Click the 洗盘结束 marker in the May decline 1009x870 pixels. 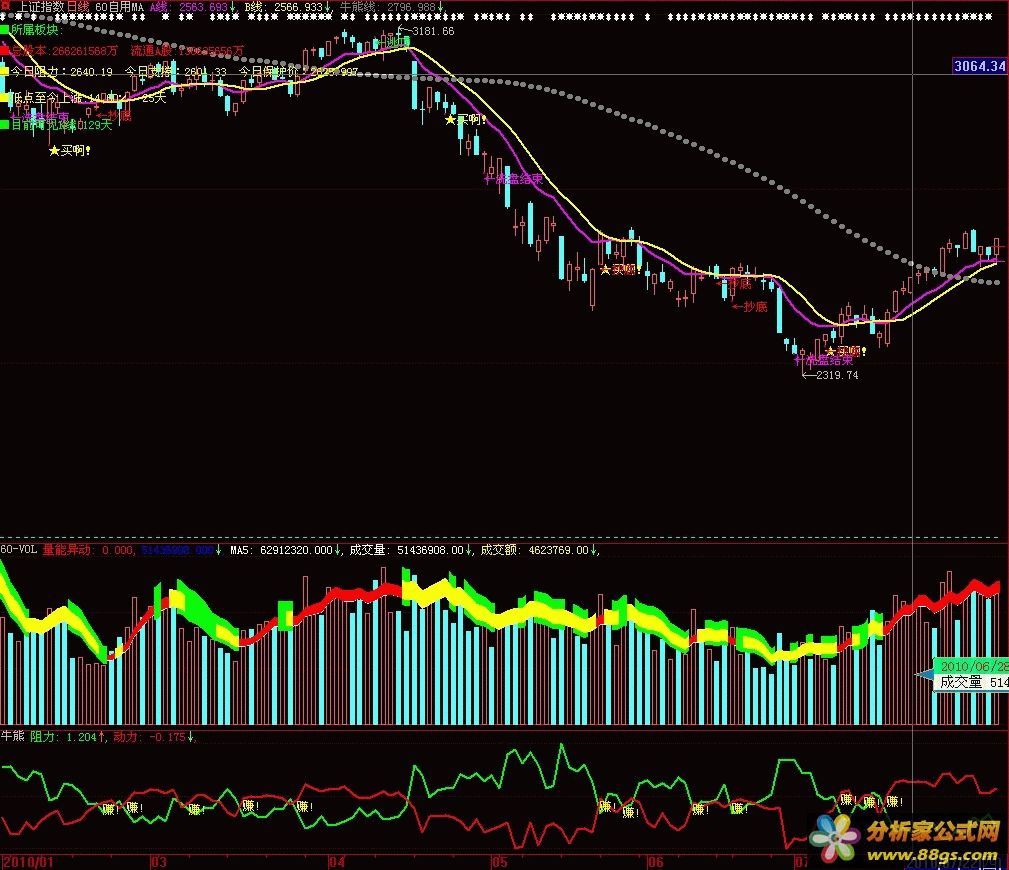(514, 180)
